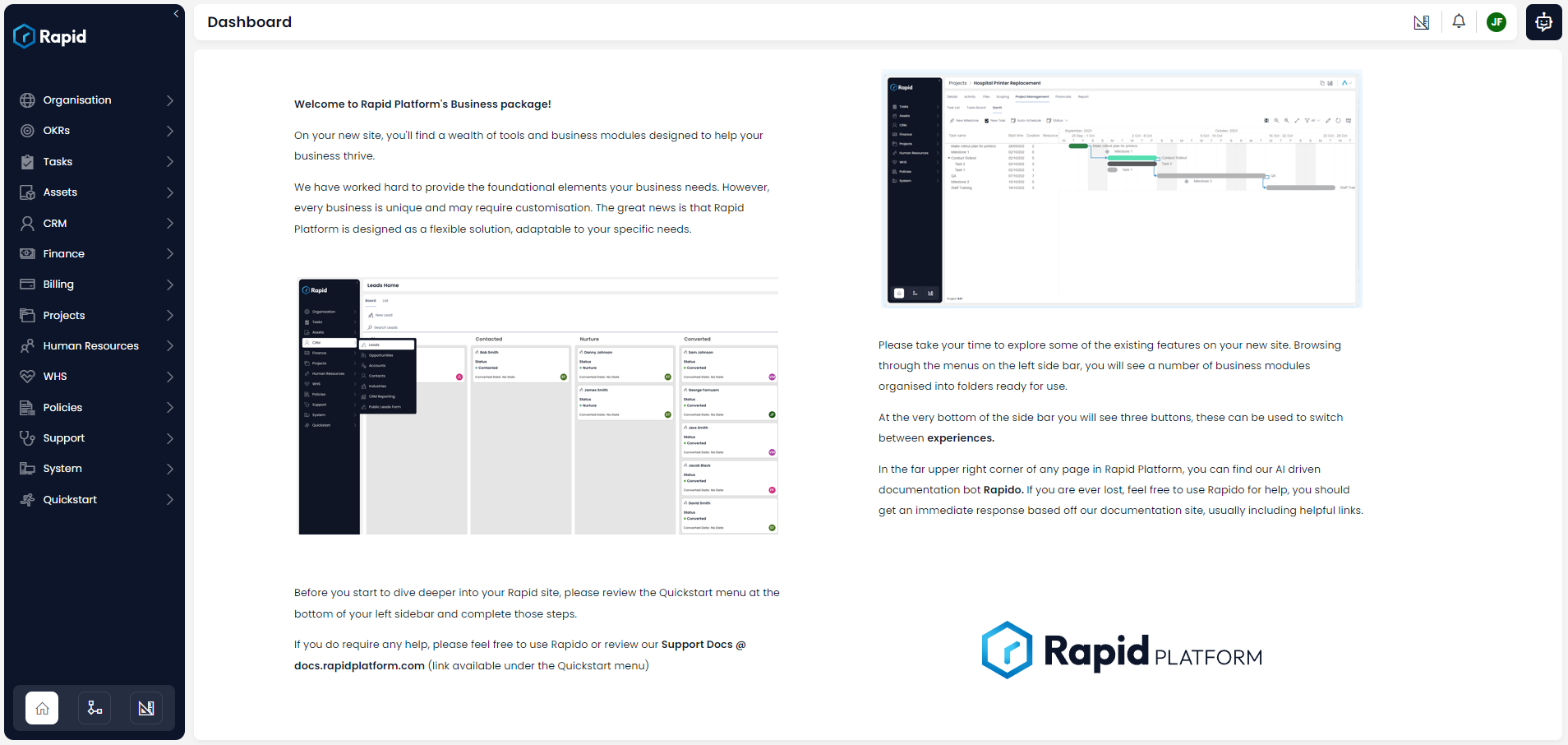Click the Dashboard page title
This screenshot has height=745, width=1568.
[249, 22]
